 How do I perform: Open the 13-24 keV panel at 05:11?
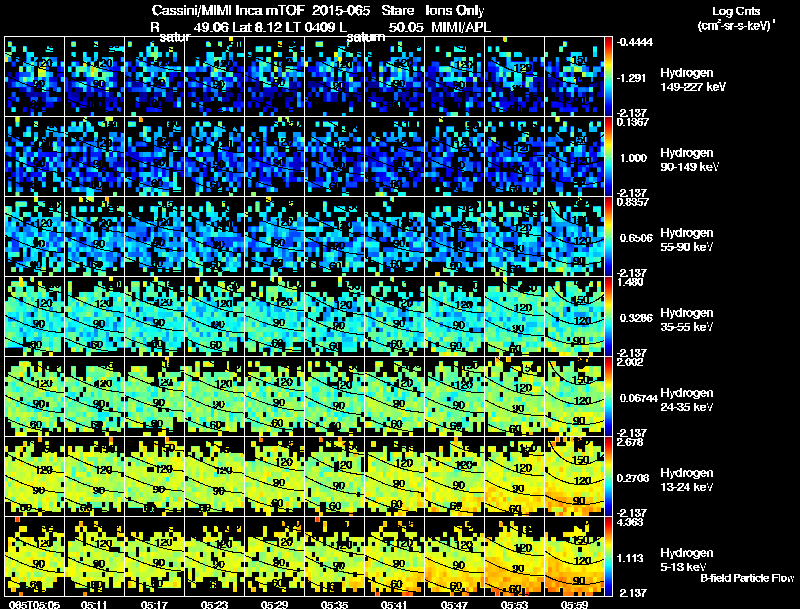point(94,476)
